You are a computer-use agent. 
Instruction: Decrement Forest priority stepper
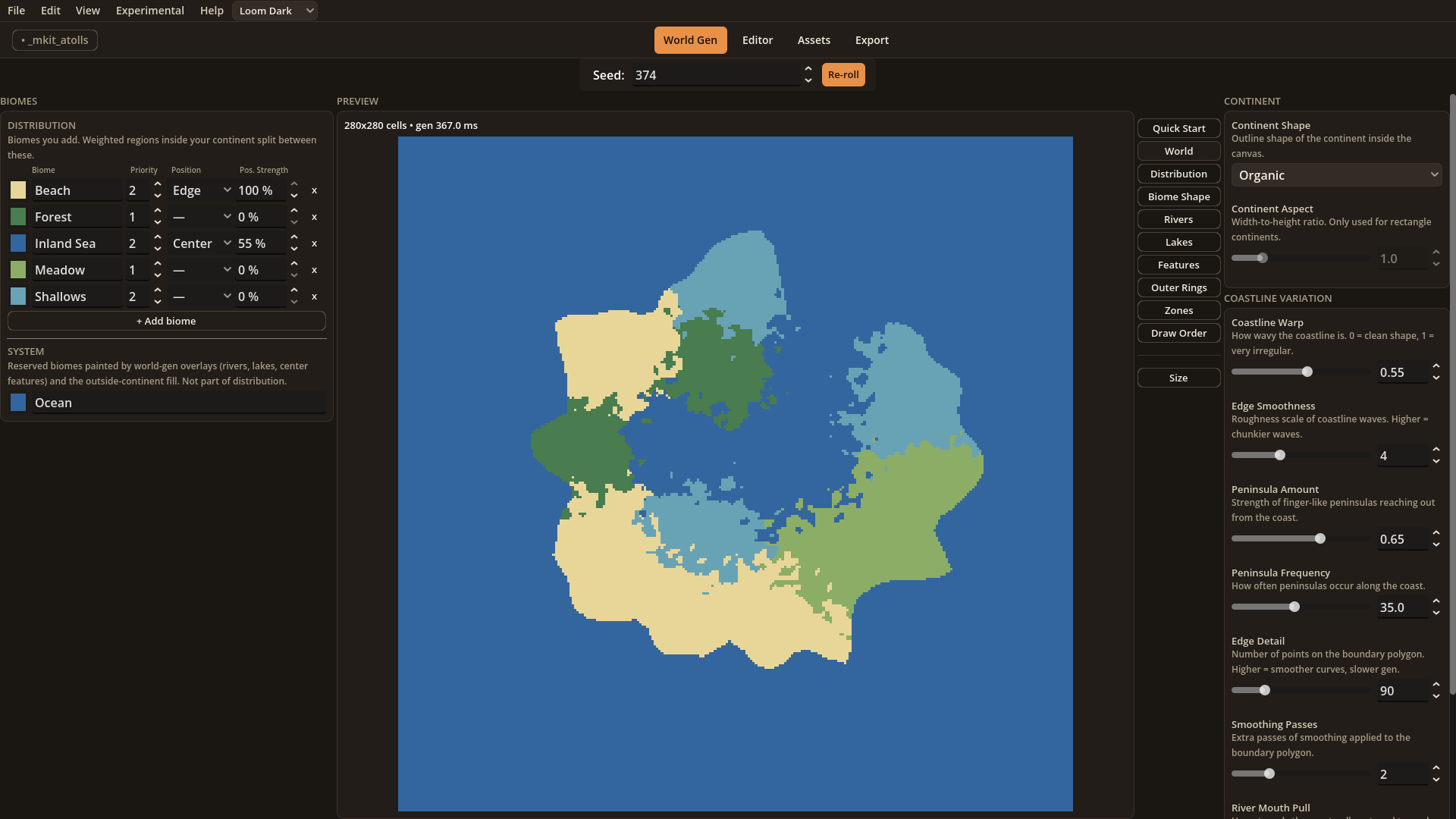click(x=158, y=222)
